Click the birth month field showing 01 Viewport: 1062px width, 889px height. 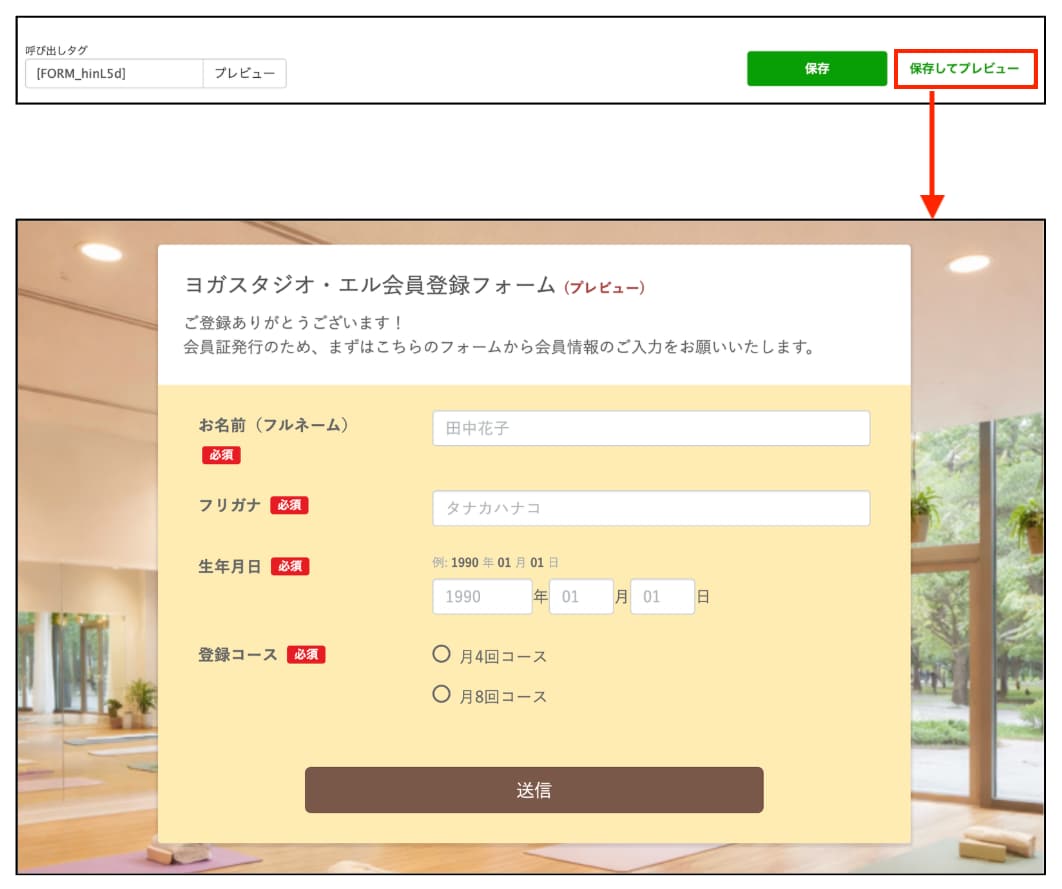582,597
